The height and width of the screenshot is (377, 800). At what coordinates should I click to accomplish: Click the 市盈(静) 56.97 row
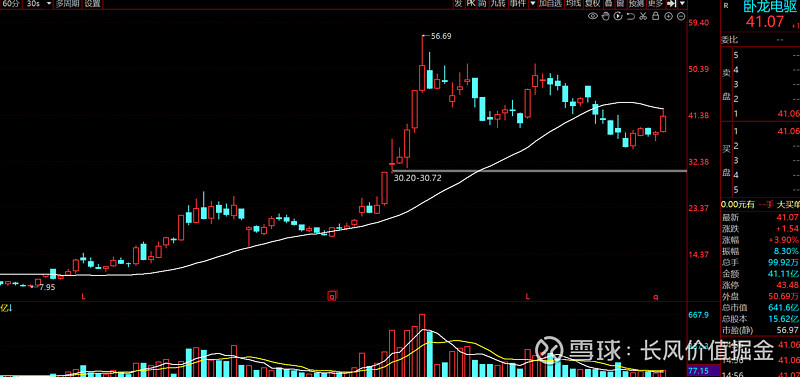click(760, 330)
